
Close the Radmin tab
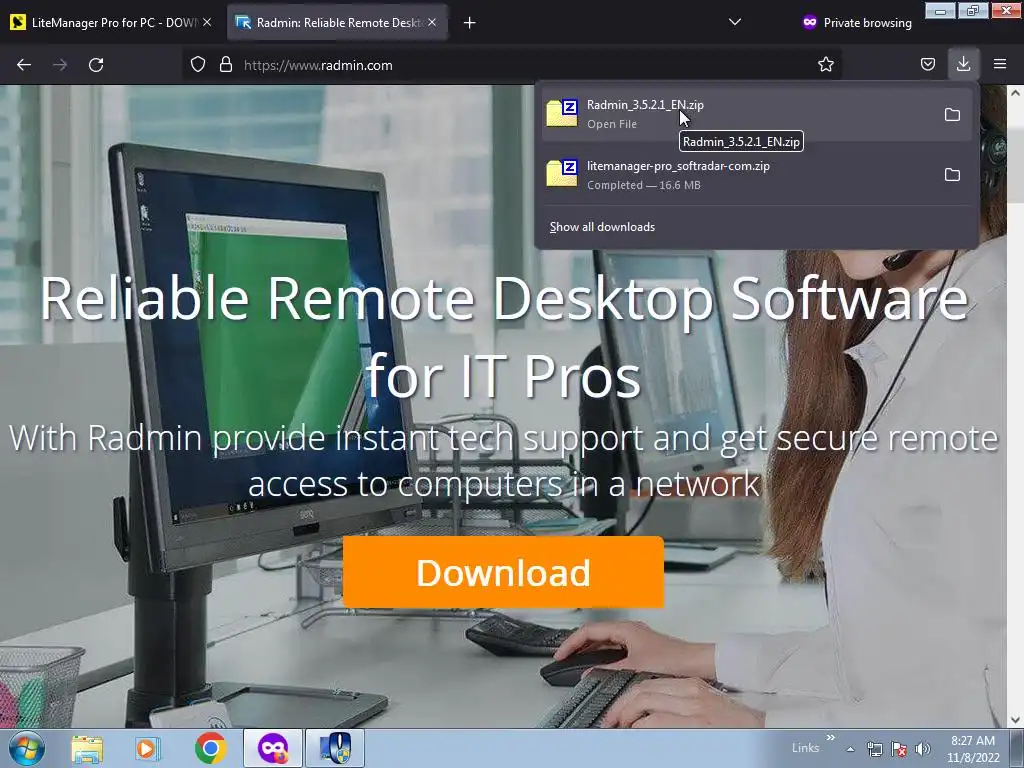pyautogui.click(x=432, y=22)
